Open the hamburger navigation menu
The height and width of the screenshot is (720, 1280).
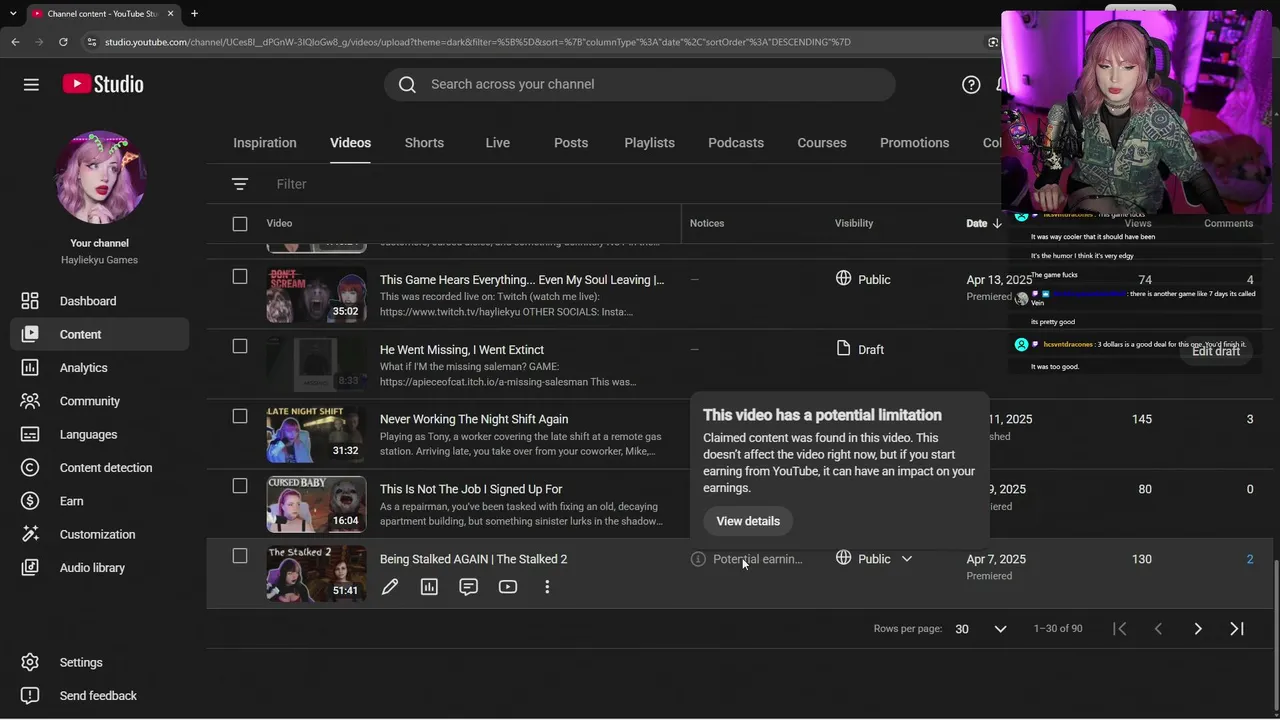[31, 84]
